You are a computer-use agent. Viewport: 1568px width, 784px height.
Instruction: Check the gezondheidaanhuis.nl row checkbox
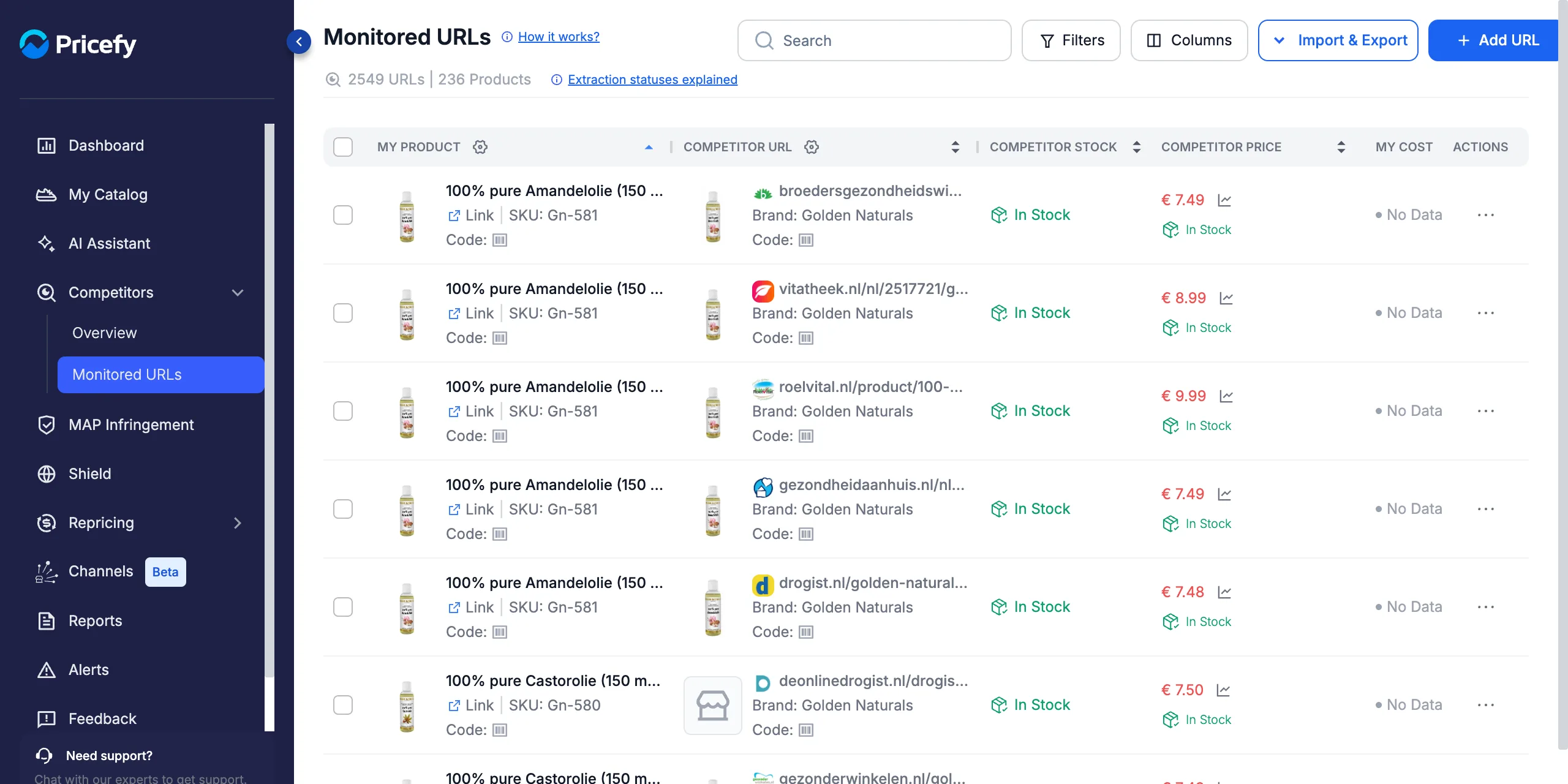click(343, 509)
